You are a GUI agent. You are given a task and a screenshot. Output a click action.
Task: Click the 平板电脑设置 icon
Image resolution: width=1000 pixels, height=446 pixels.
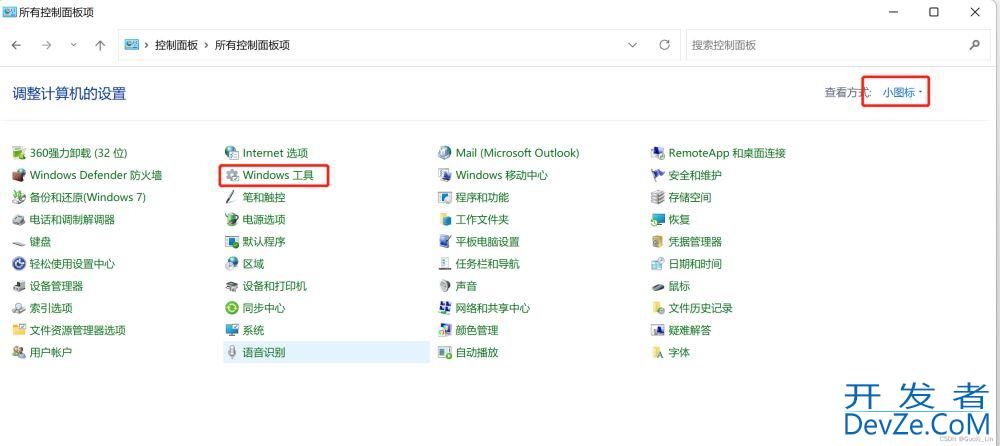[x=445, y=242]
